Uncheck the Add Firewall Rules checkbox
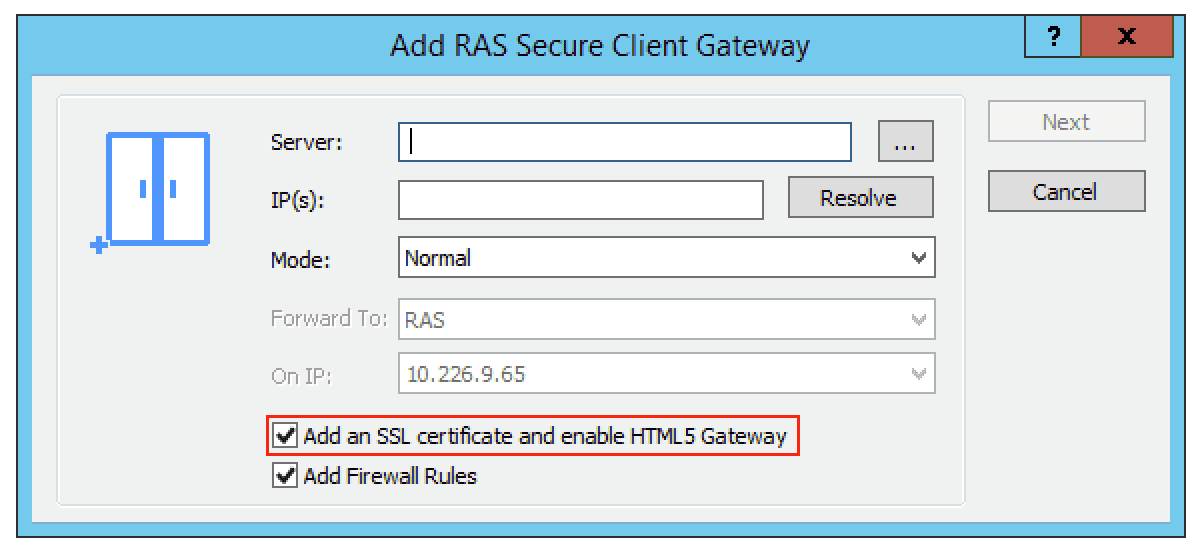Image resolution: width=1204 pixels, height=552 pixels. click(x=286, y=476)
